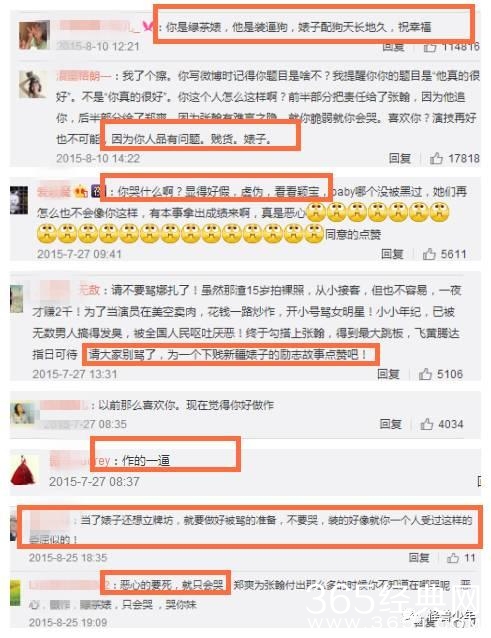Open username ending in rey
The height and width of the screenshot is (638, 491).
[80, 460]
